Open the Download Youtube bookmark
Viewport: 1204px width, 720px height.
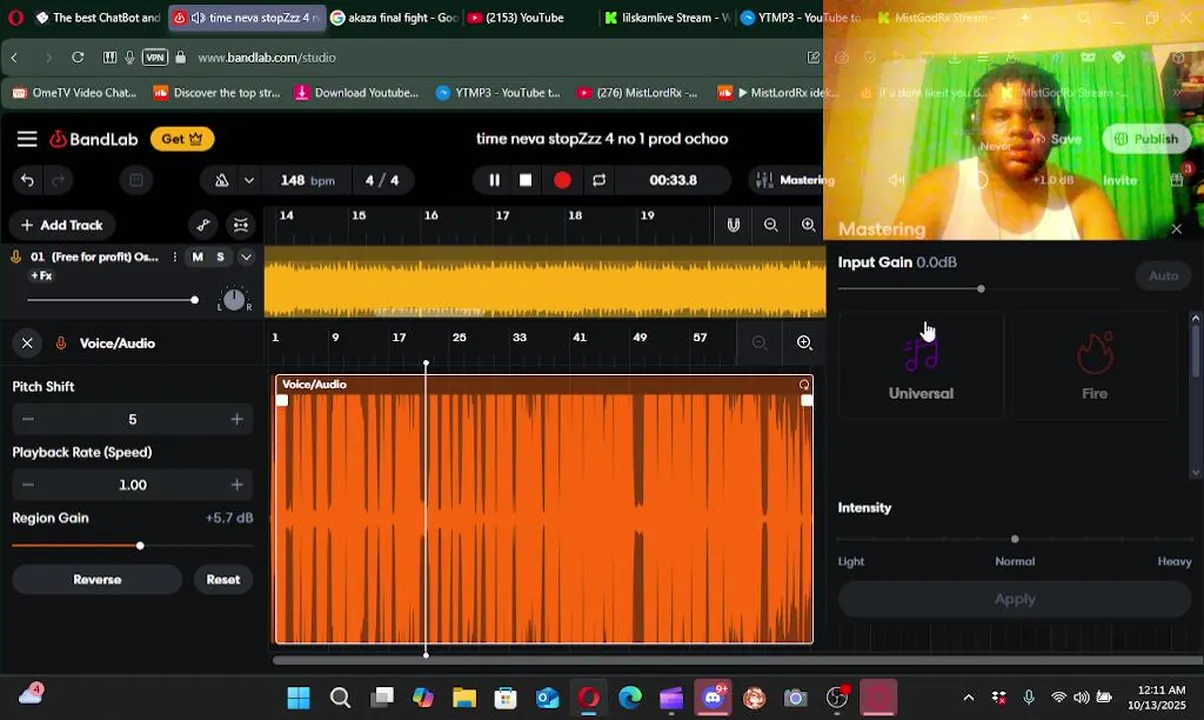[357, 92]
